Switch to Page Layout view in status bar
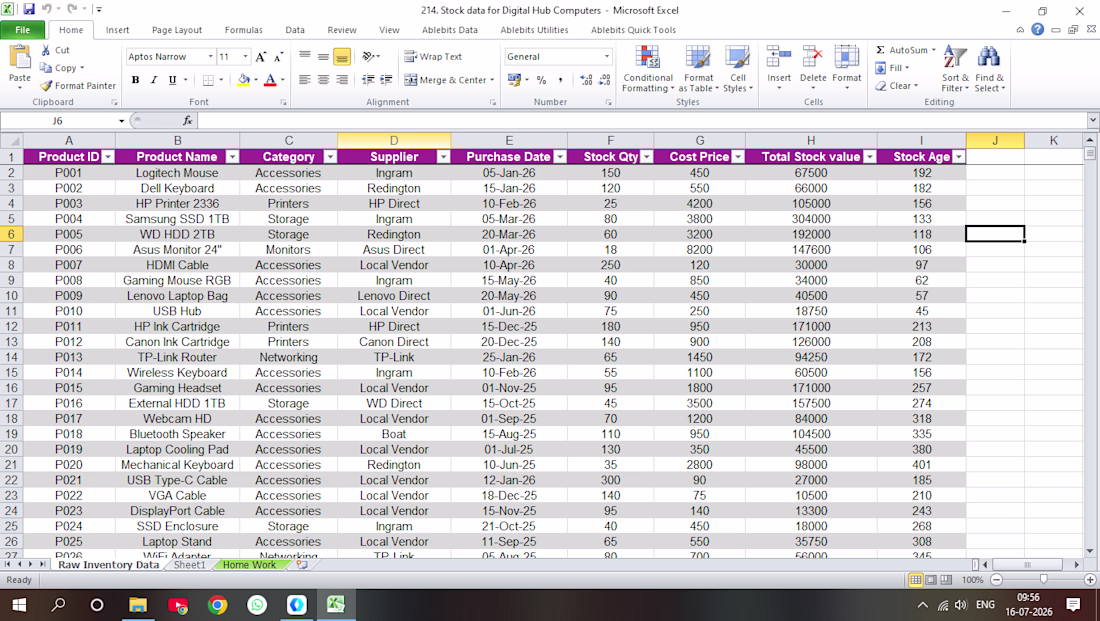1100x621 pixels. tap(931, 580)
